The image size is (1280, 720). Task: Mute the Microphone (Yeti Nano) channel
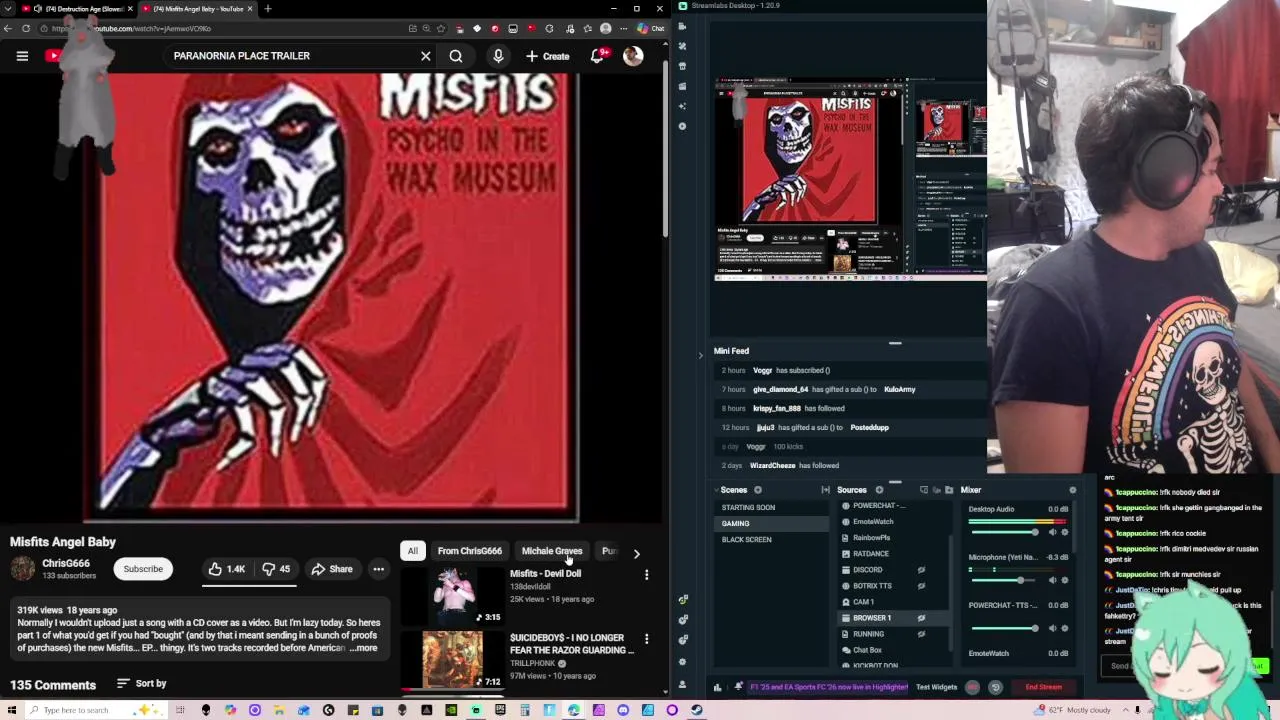point(1051,580)
